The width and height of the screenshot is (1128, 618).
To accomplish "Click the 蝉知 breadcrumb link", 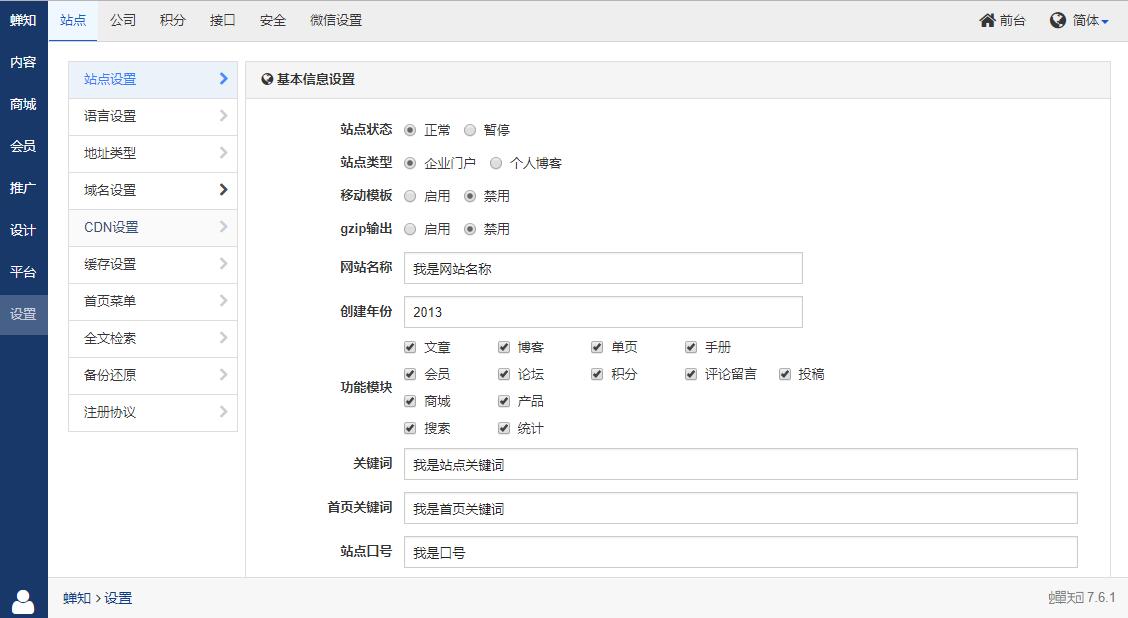I will click(x=77, y=598).
